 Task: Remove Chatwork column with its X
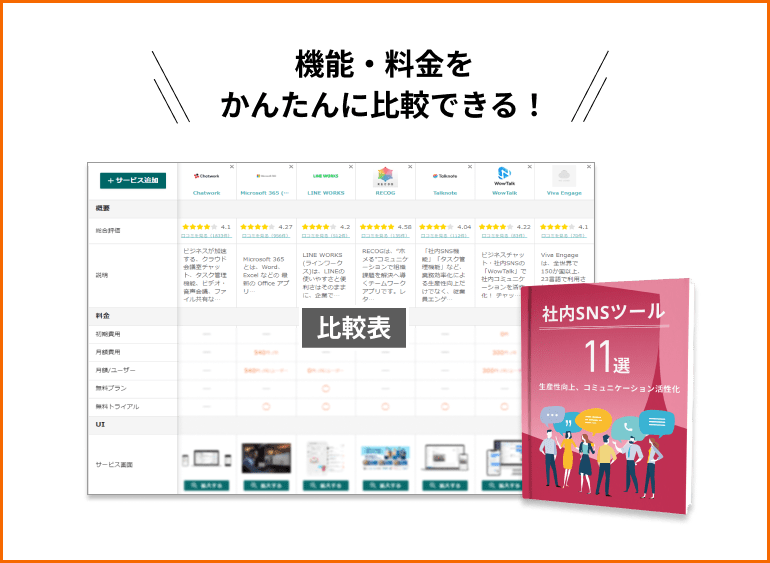[x=232, y=166]
